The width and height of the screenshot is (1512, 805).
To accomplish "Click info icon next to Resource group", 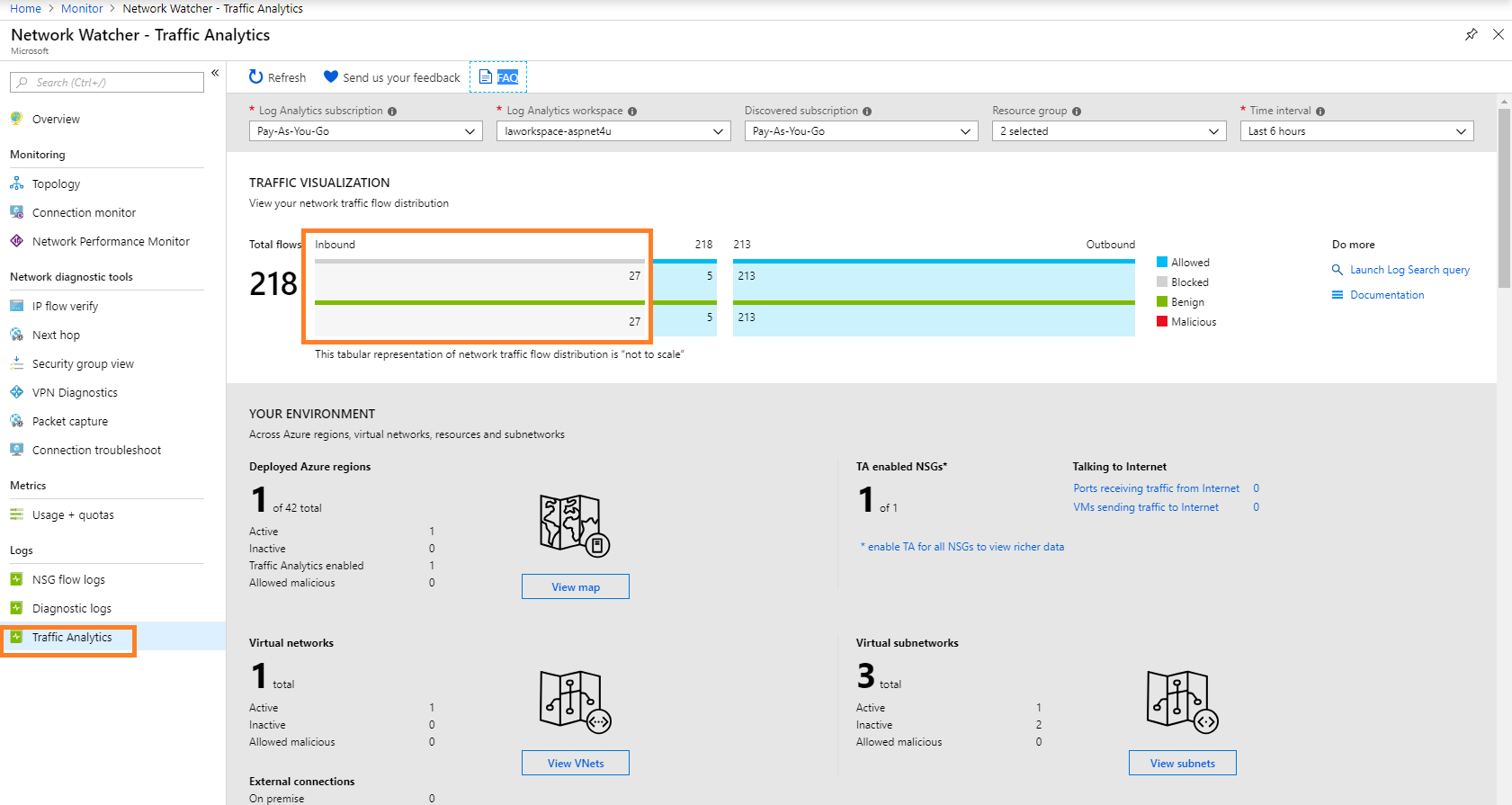I will click(1077, 112).
